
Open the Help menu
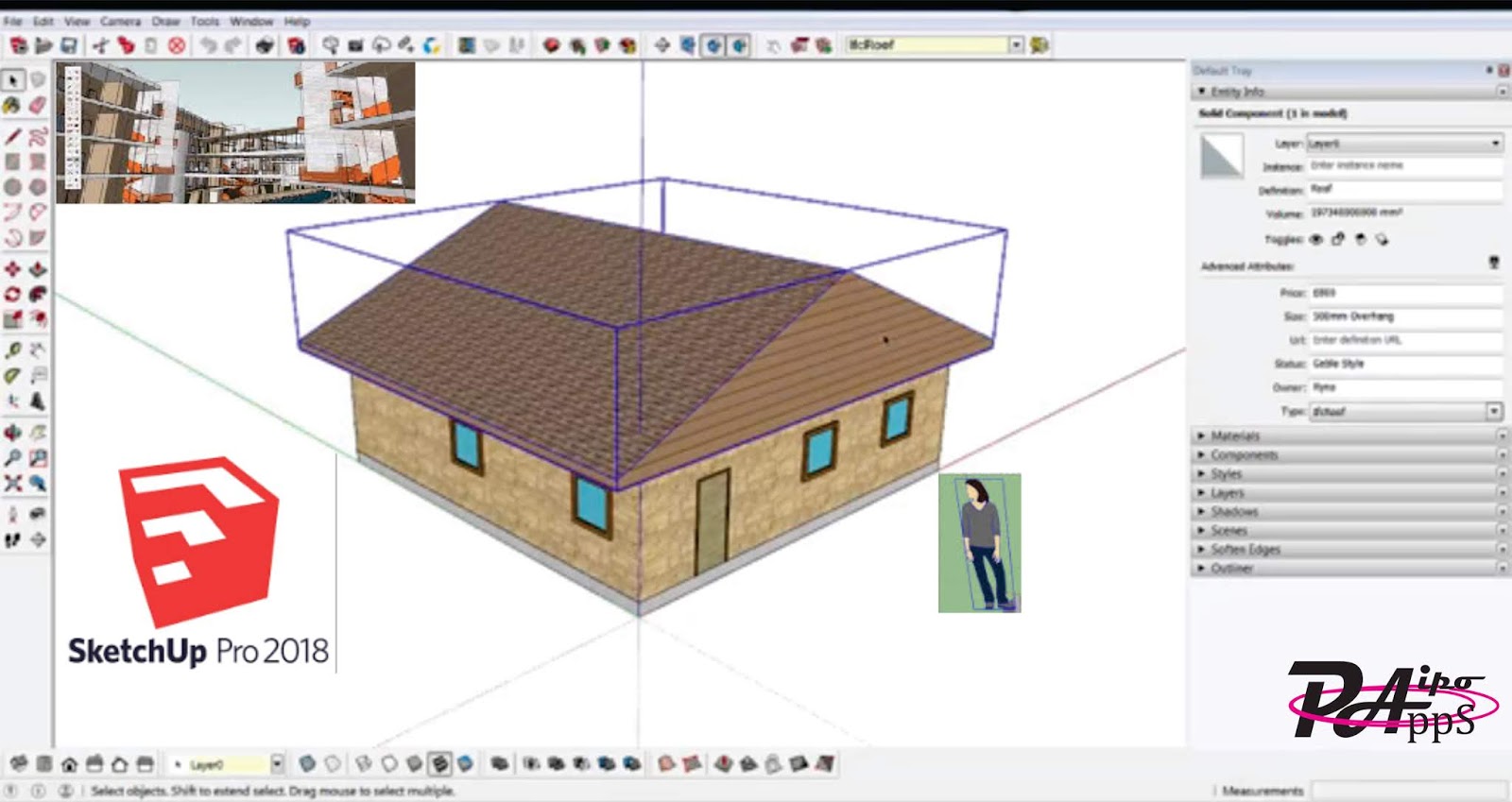click(x=297, y=21)
